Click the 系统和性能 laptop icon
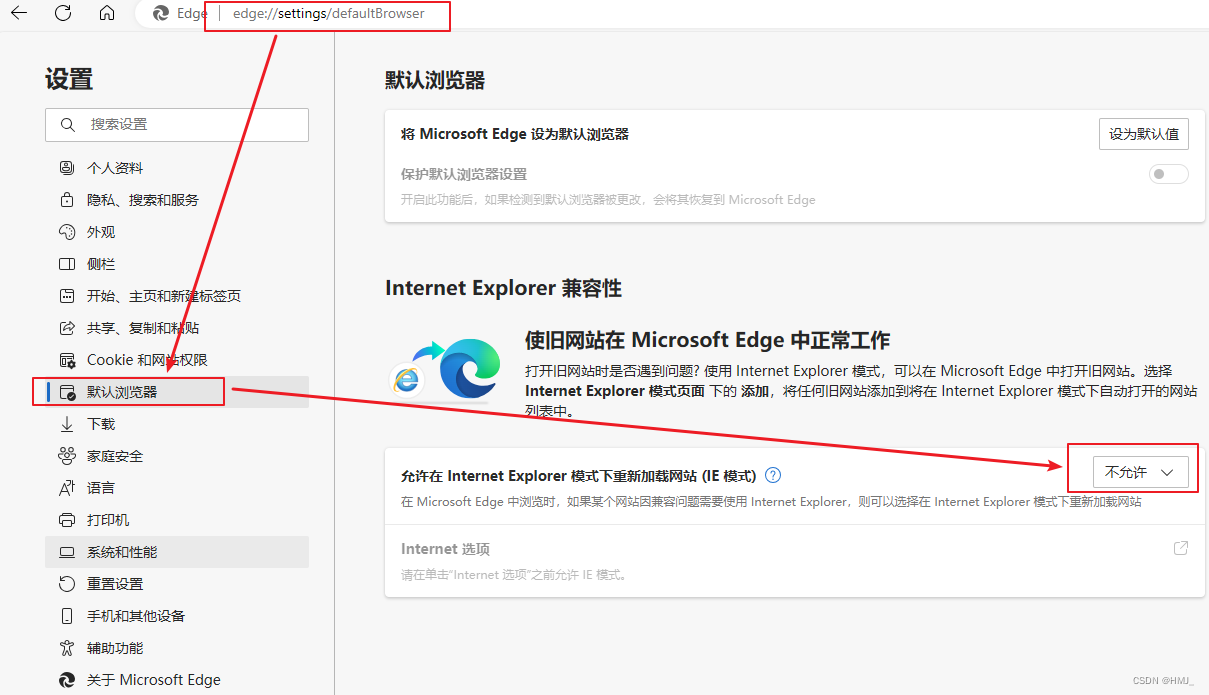 67,552
